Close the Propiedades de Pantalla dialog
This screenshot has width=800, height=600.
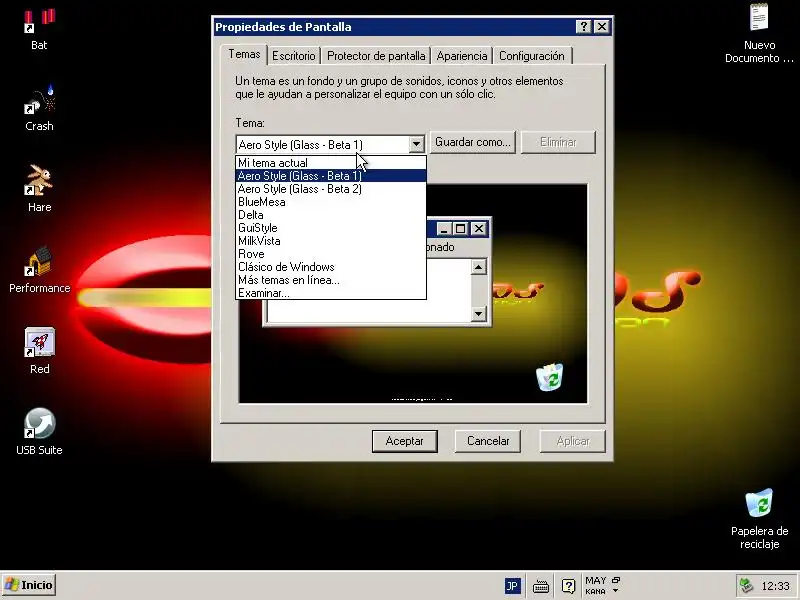[x=602, y=27]
